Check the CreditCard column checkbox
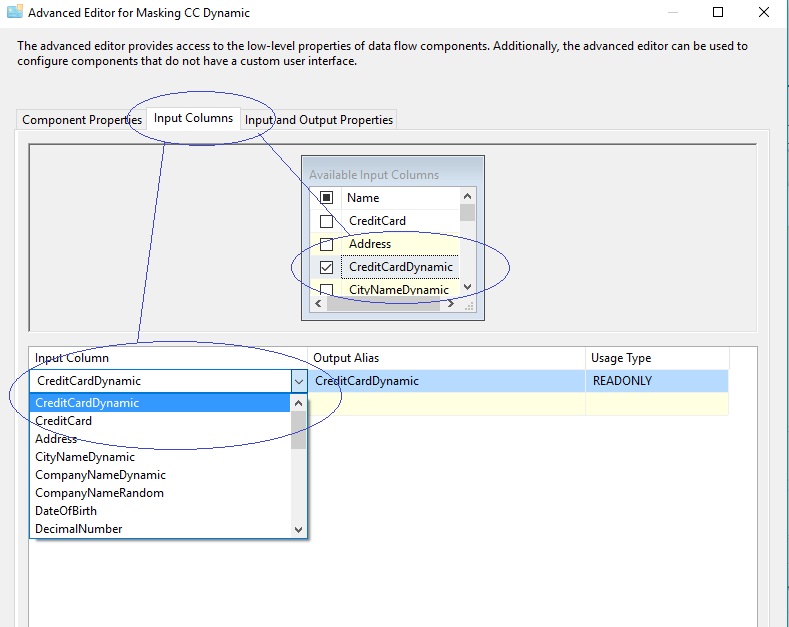Viewport: 789px width, 627px height. point(326,221)
